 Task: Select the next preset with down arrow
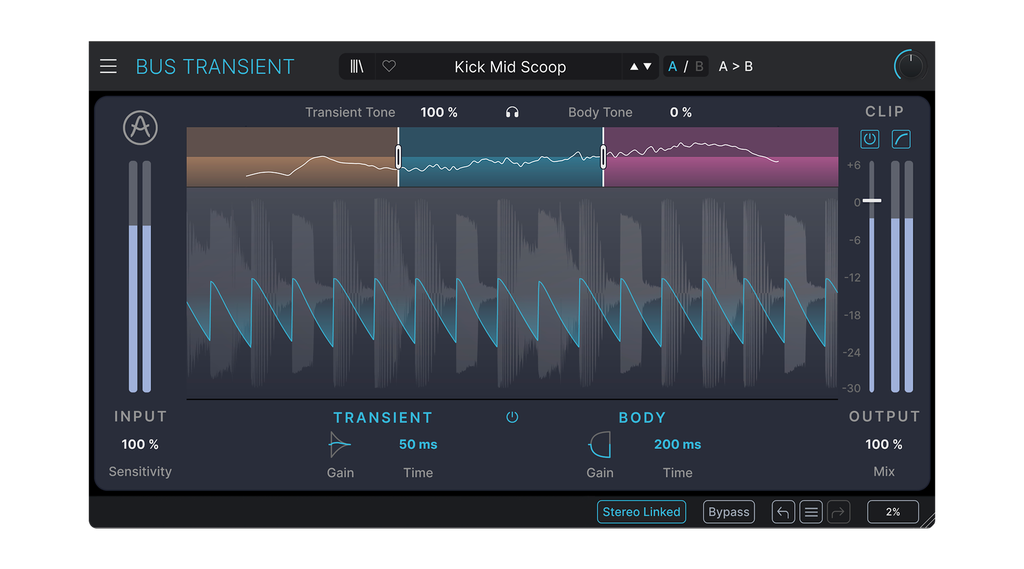tap(647, 67)
